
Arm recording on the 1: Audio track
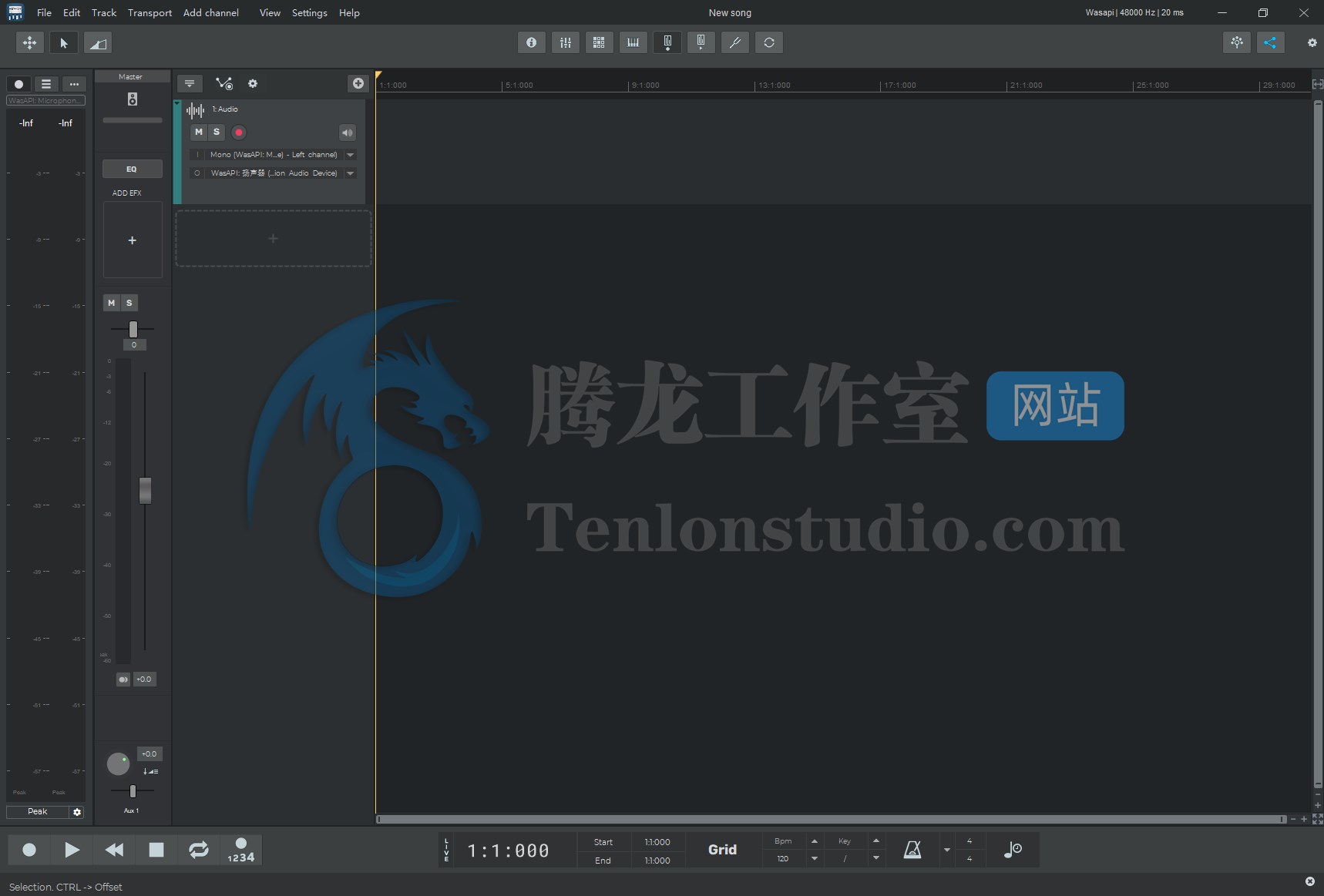239,133
